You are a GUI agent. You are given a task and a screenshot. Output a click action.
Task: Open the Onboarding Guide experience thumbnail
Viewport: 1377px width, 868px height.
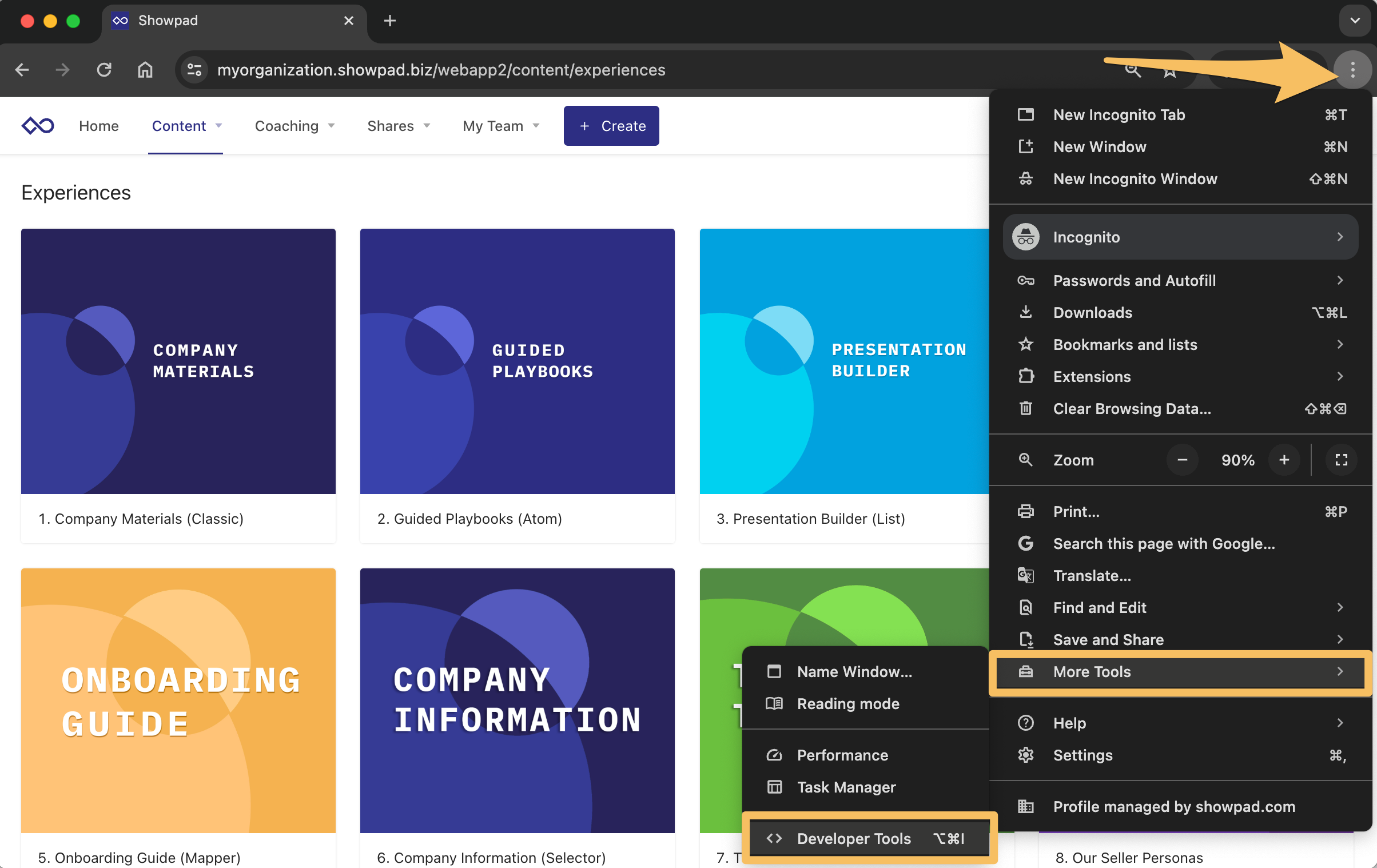178,700
